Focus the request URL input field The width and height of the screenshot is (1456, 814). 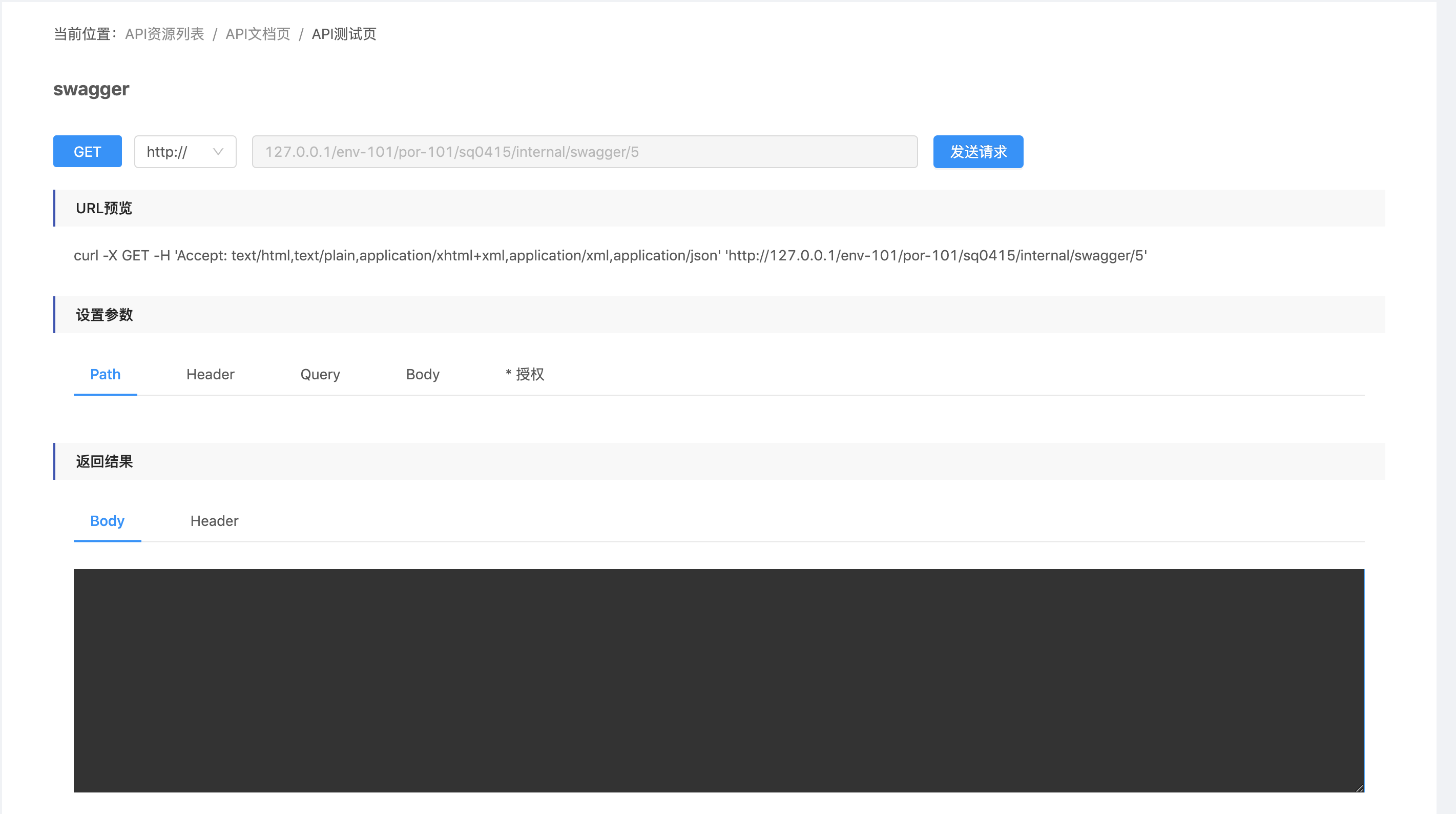pyautogui.click(x=585, y=152)
